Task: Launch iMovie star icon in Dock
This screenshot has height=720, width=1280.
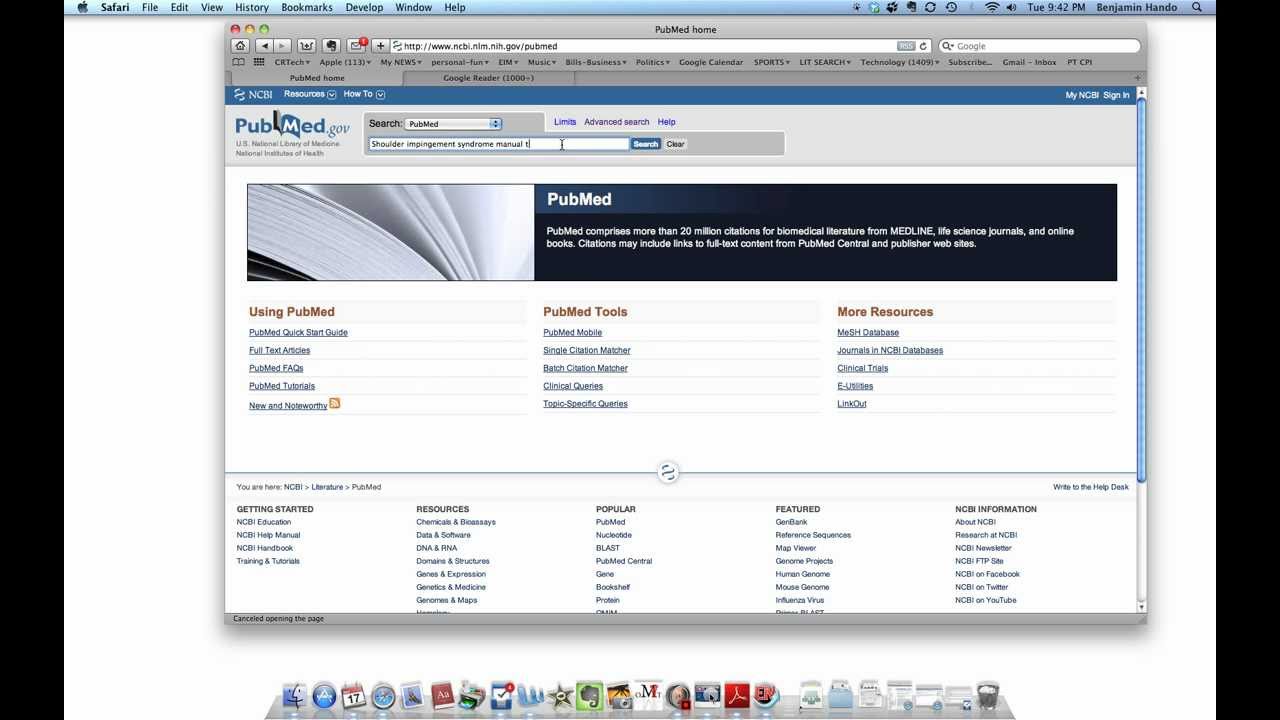Action: click(x=560, y=696)
